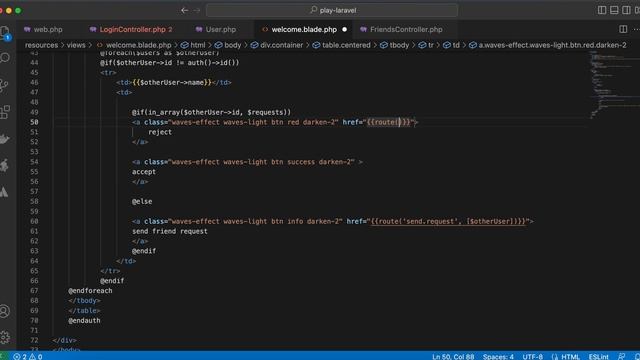Click the '@else' directive on line 58
The image size is (640, 360).
142,202
